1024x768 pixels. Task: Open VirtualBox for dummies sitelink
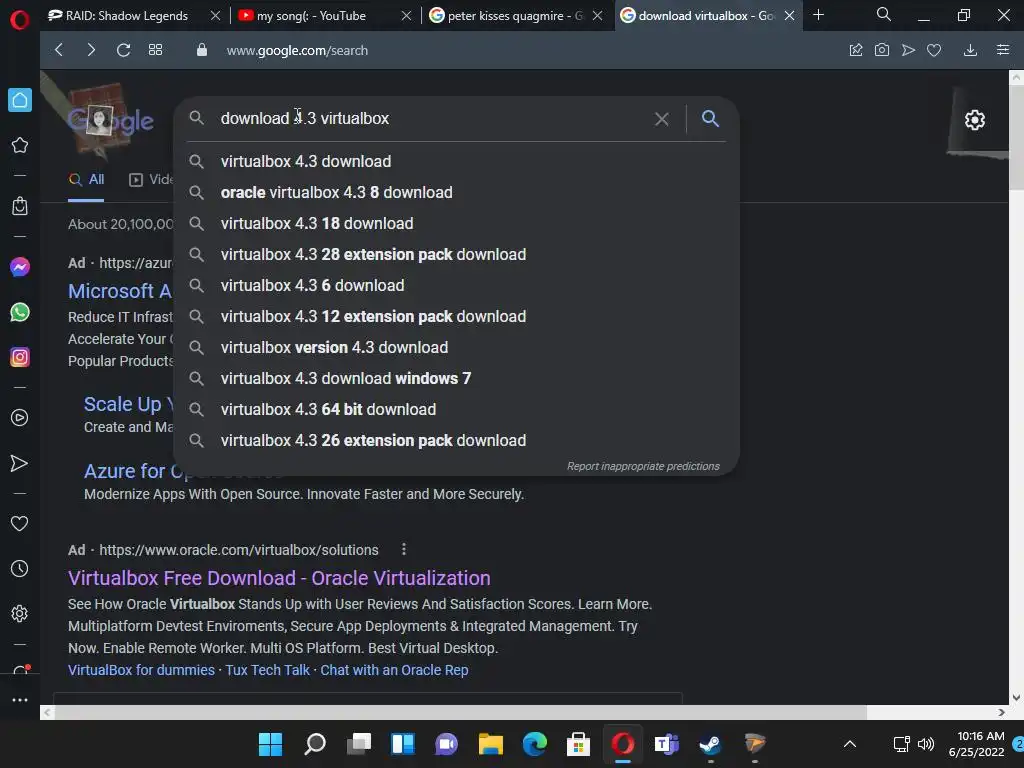(x=141, y=670)
